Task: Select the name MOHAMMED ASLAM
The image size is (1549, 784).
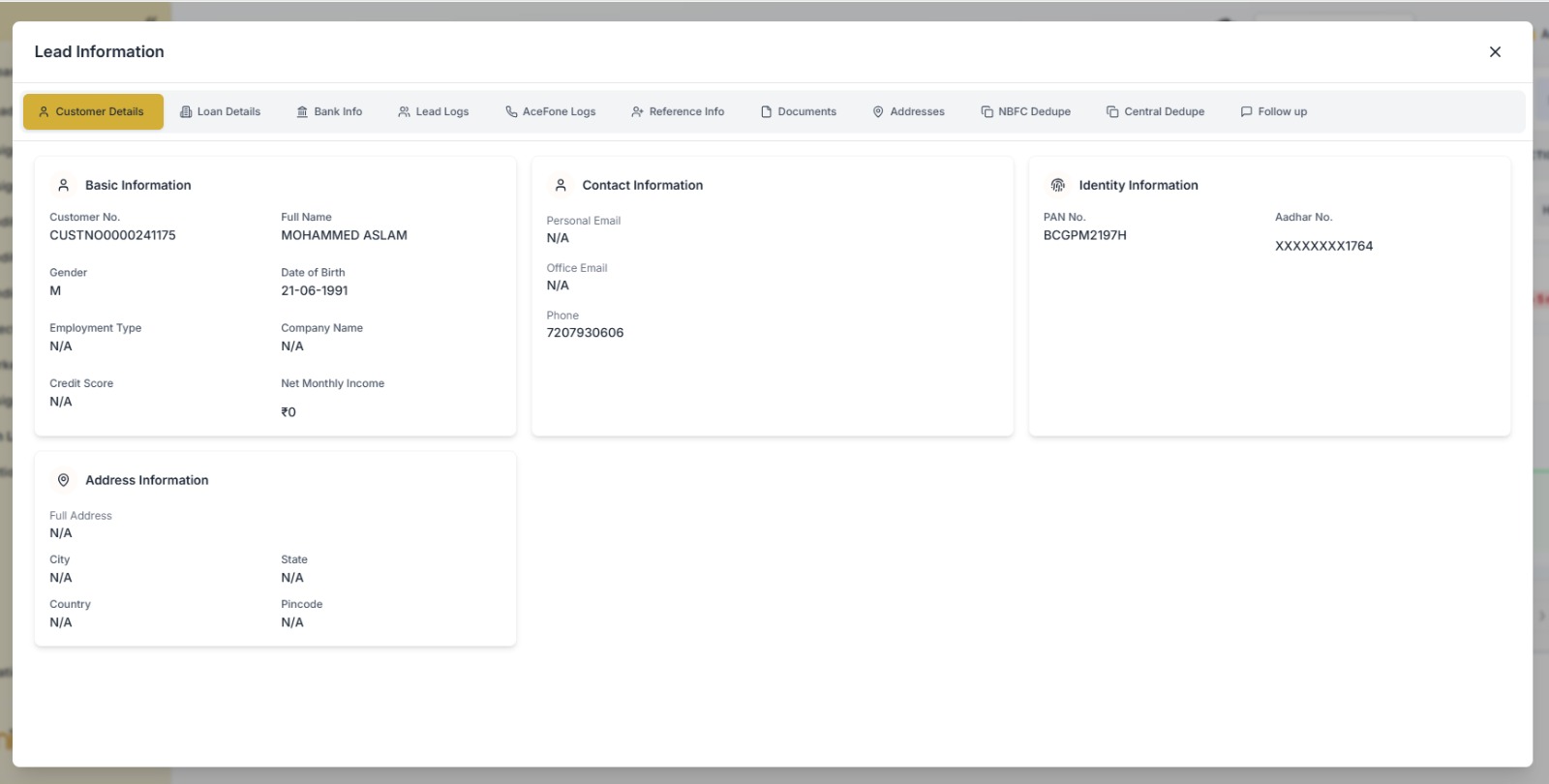Action: [x=344, y=235]
